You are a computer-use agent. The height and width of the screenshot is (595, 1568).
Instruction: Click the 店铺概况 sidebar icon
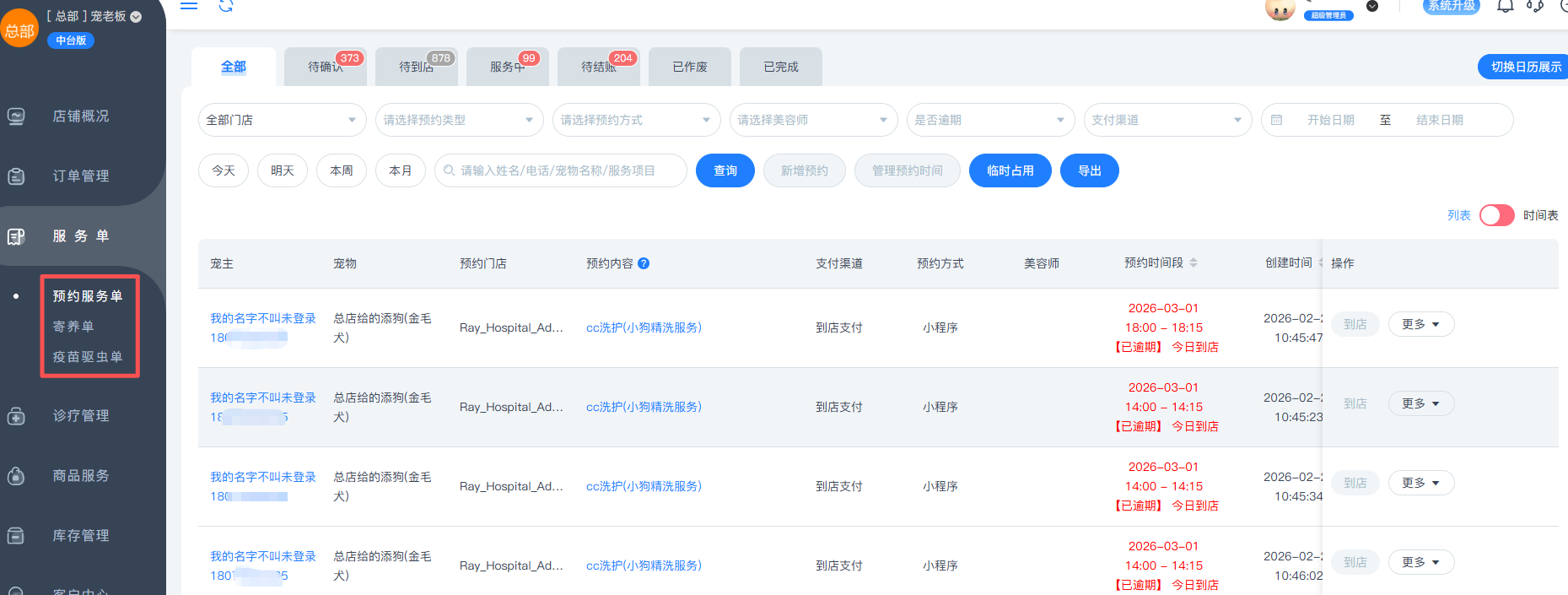click(16, 116)
